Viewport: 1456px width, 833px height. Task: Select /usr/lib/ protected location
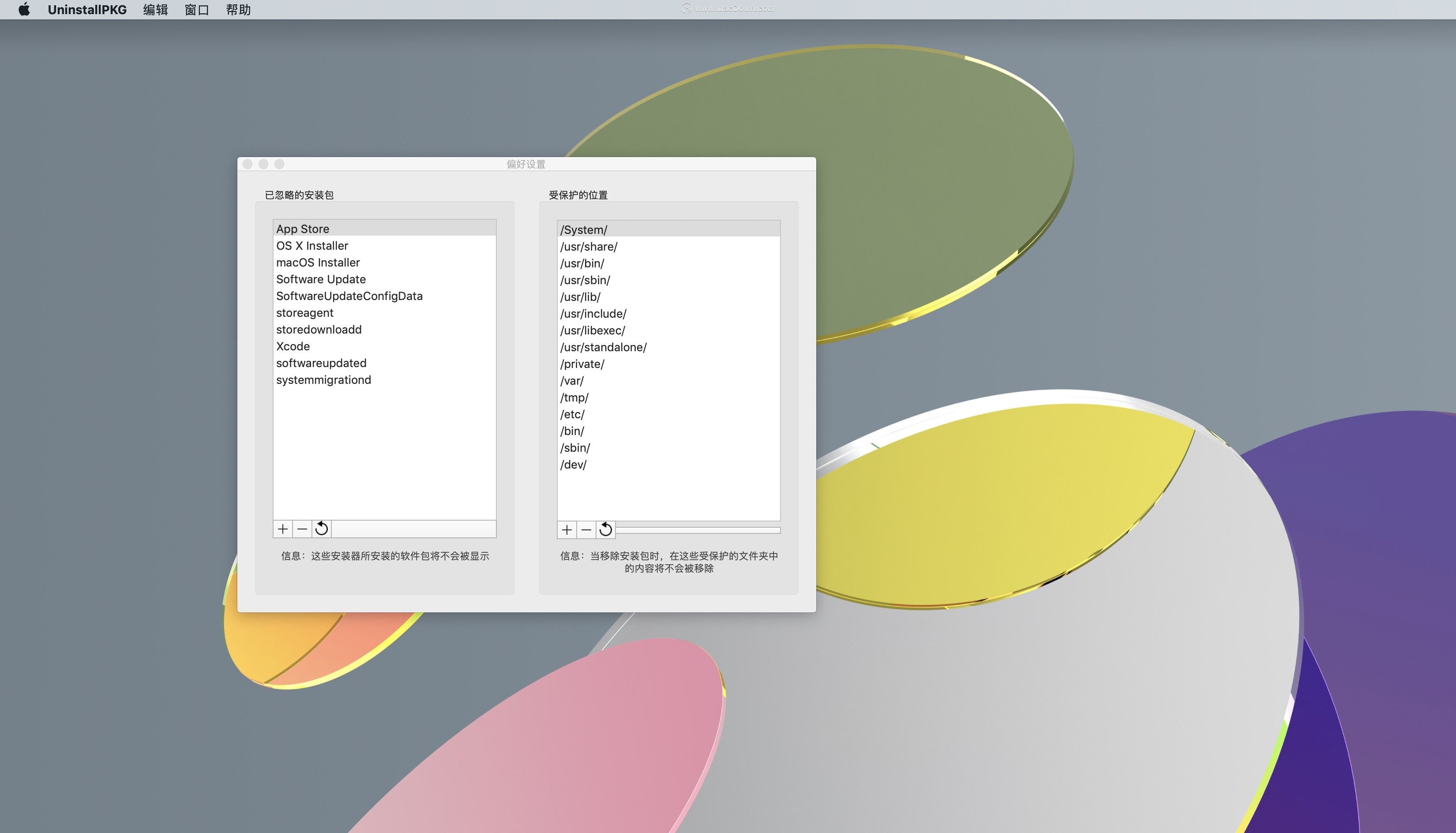coord(669,297)
